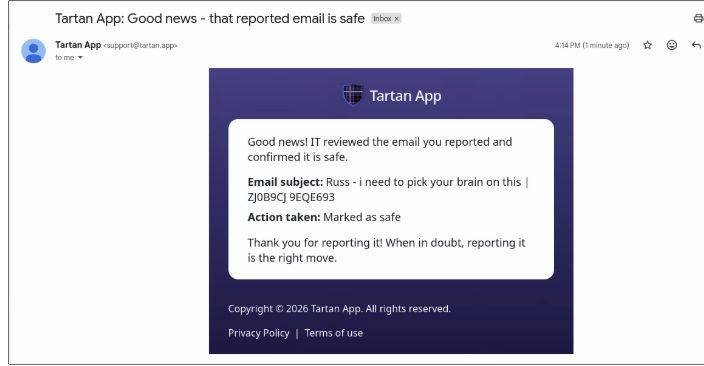Click sender name Tartan App
Image resolution: width=704 pixels, height=366 pixels.
tap(78, 45)
